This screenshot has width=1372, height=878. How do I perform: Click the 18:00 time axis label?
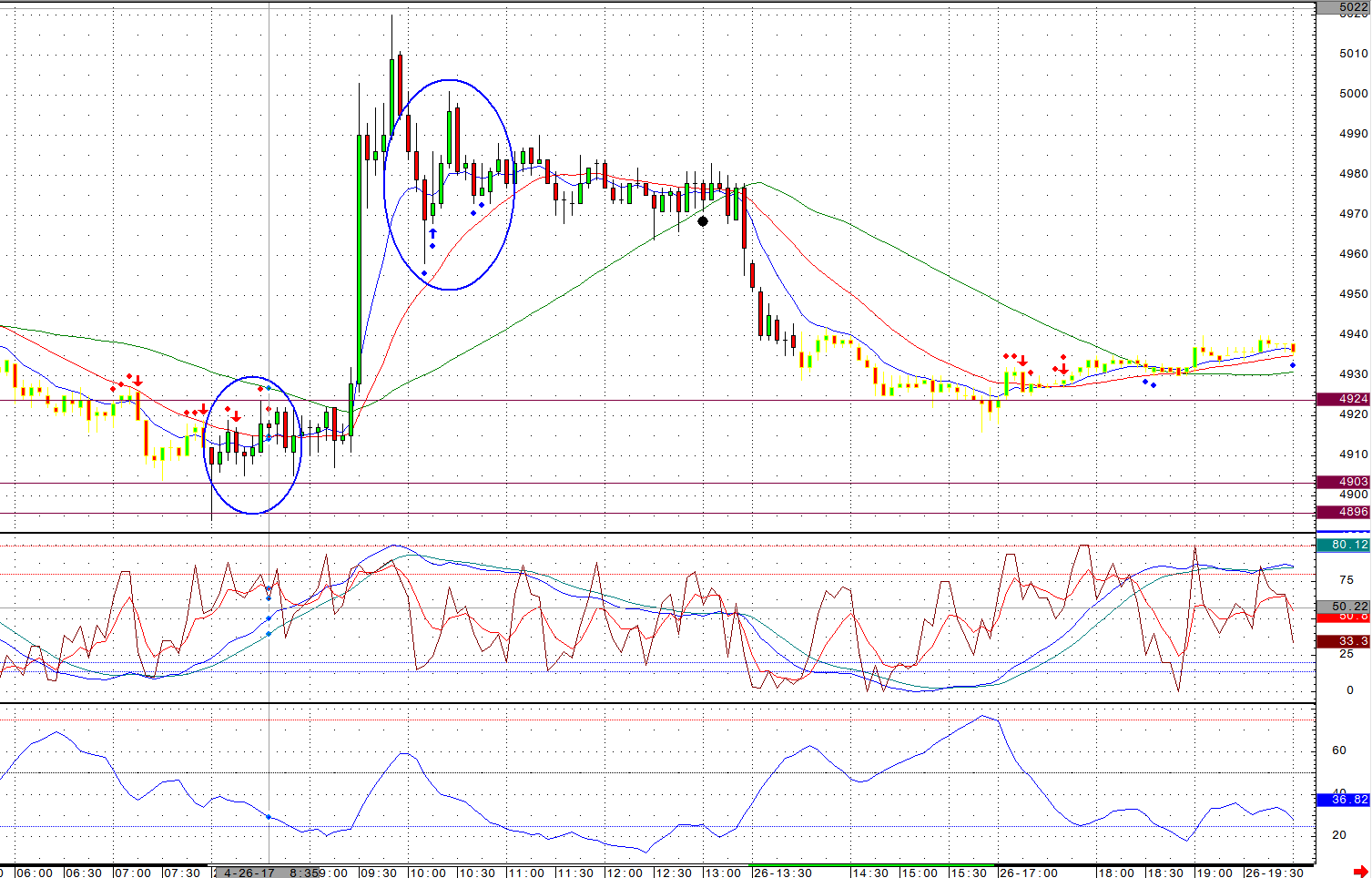[1116, 873]
